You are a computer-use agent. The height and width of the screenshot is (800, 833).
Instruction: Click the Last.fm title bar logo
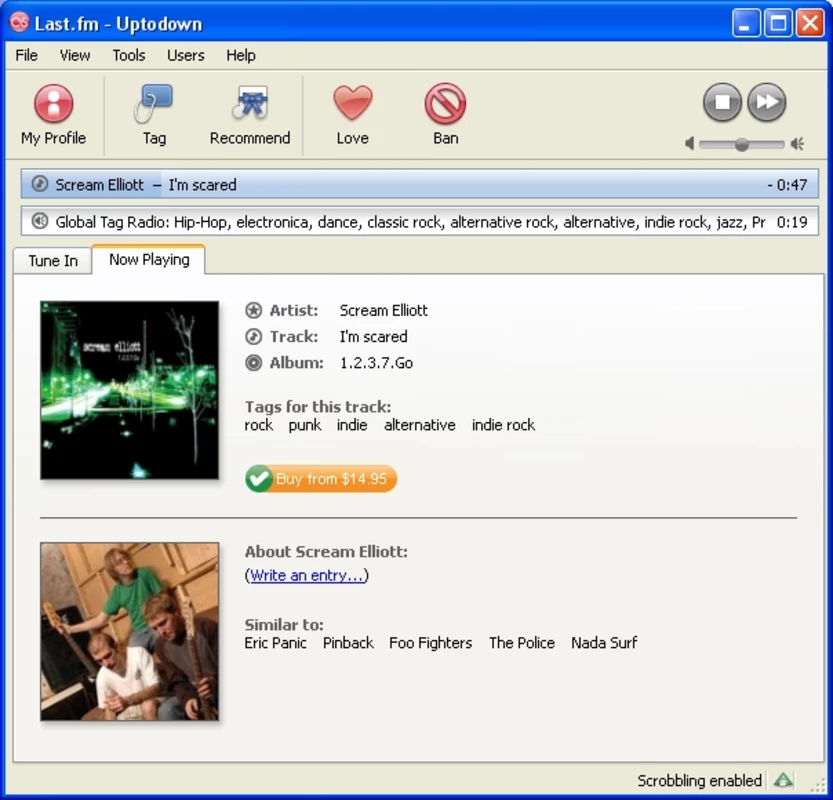click(x=20, y=22)
